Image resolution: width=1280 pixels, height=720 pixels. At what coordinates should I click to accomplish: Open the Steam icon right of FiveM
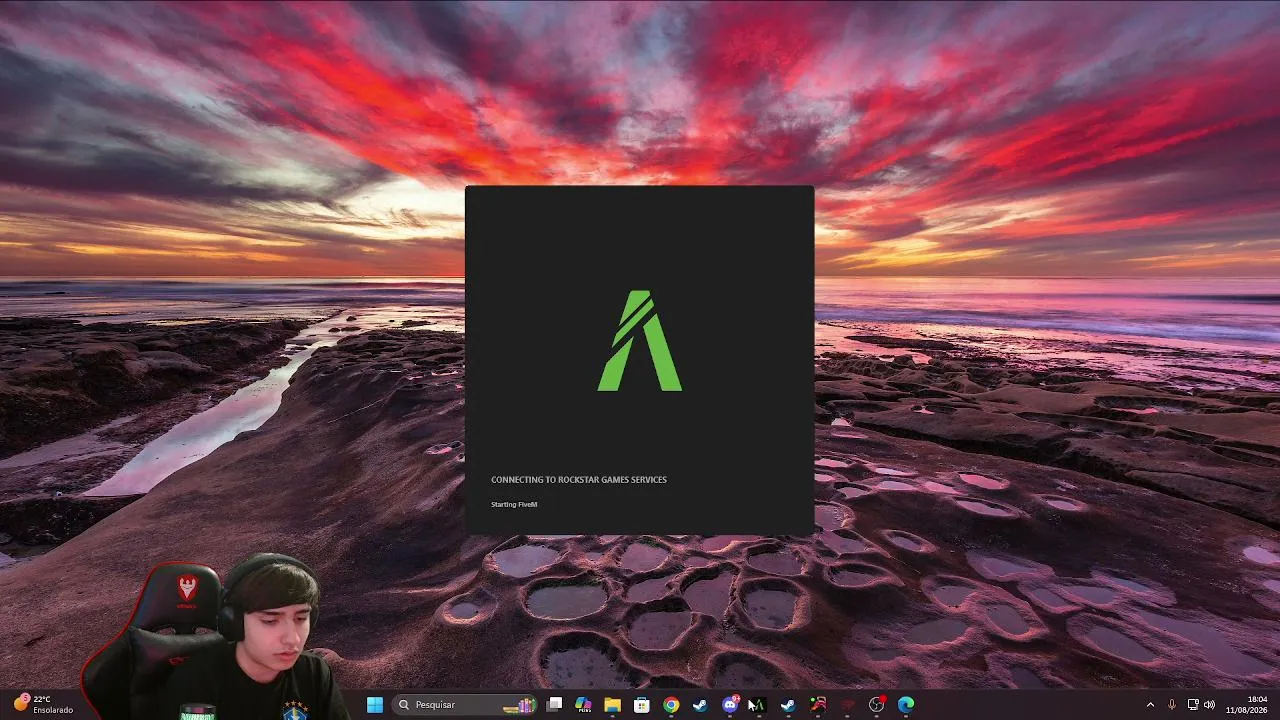click(x=788, y=705)
